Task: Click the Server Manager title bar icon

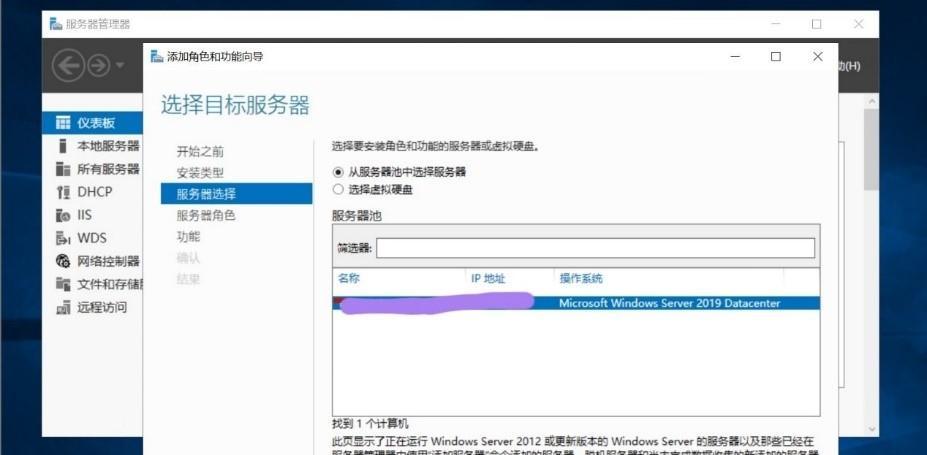Action: (56, 24)
